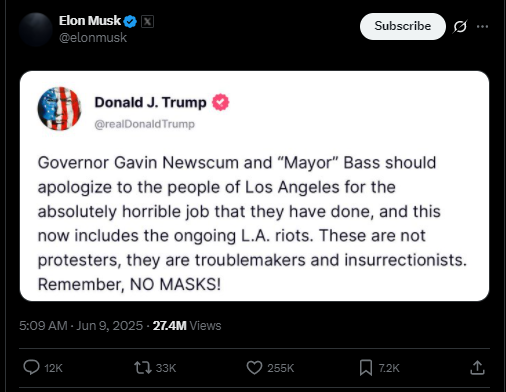Open the three-dot more options menu

[x=482, y=26]
